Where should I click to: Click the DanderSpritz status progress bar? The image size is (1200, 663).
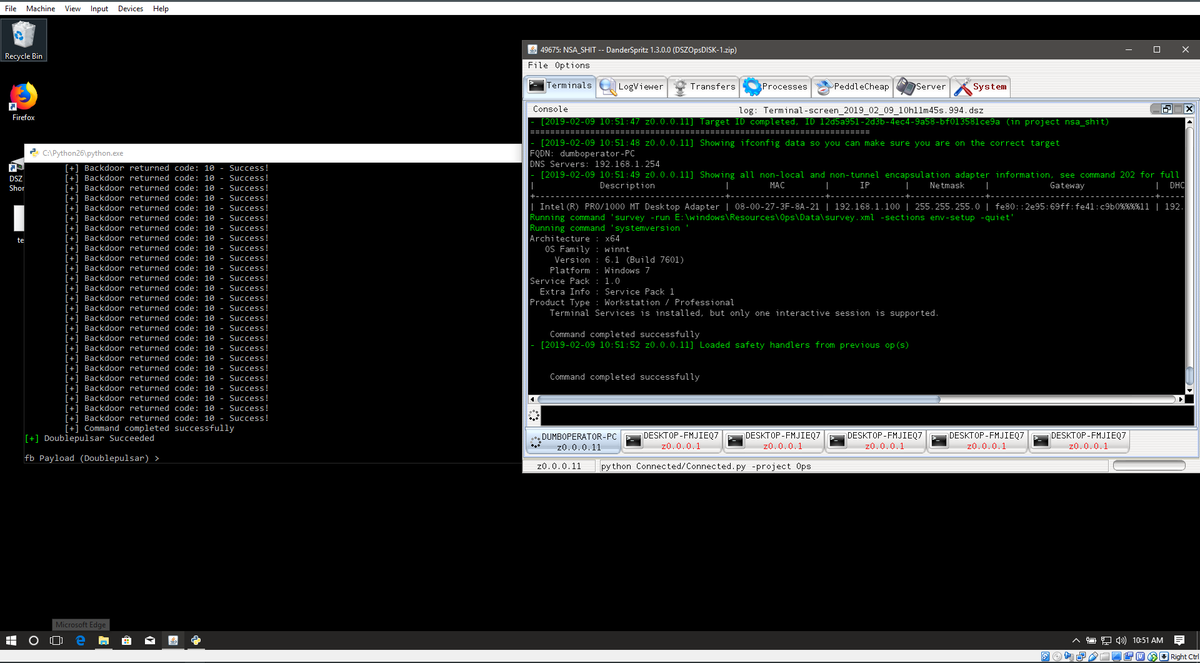click(1148, 466)
